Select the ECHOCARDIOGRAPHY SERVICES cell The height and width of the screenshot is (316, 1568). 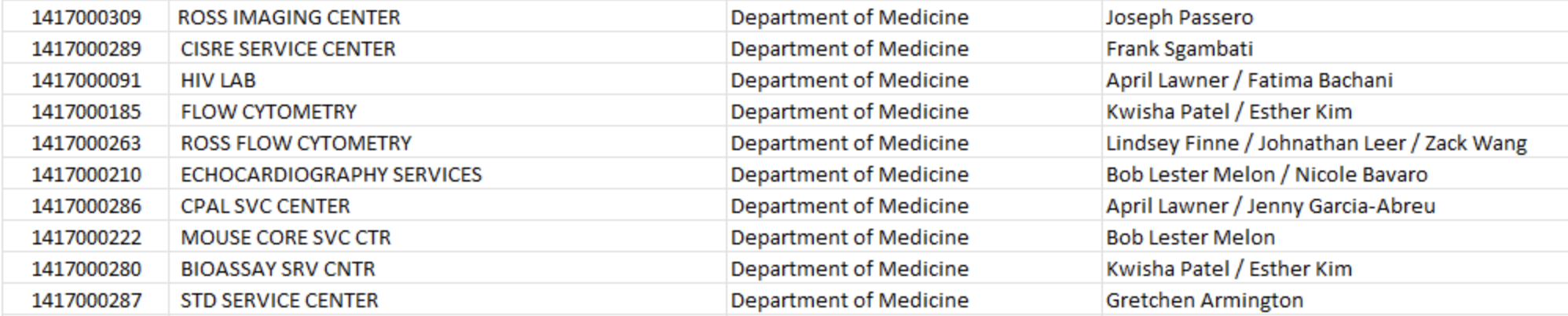click(x=331, y=175)
